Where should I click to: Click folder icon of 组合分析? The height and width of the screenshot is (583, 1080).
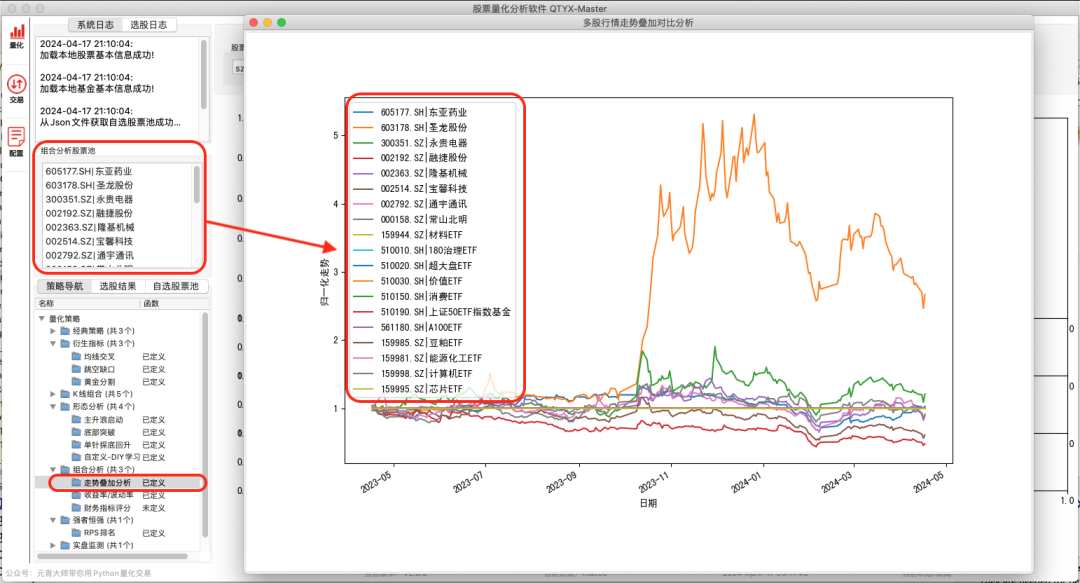[x=65, y=469]
